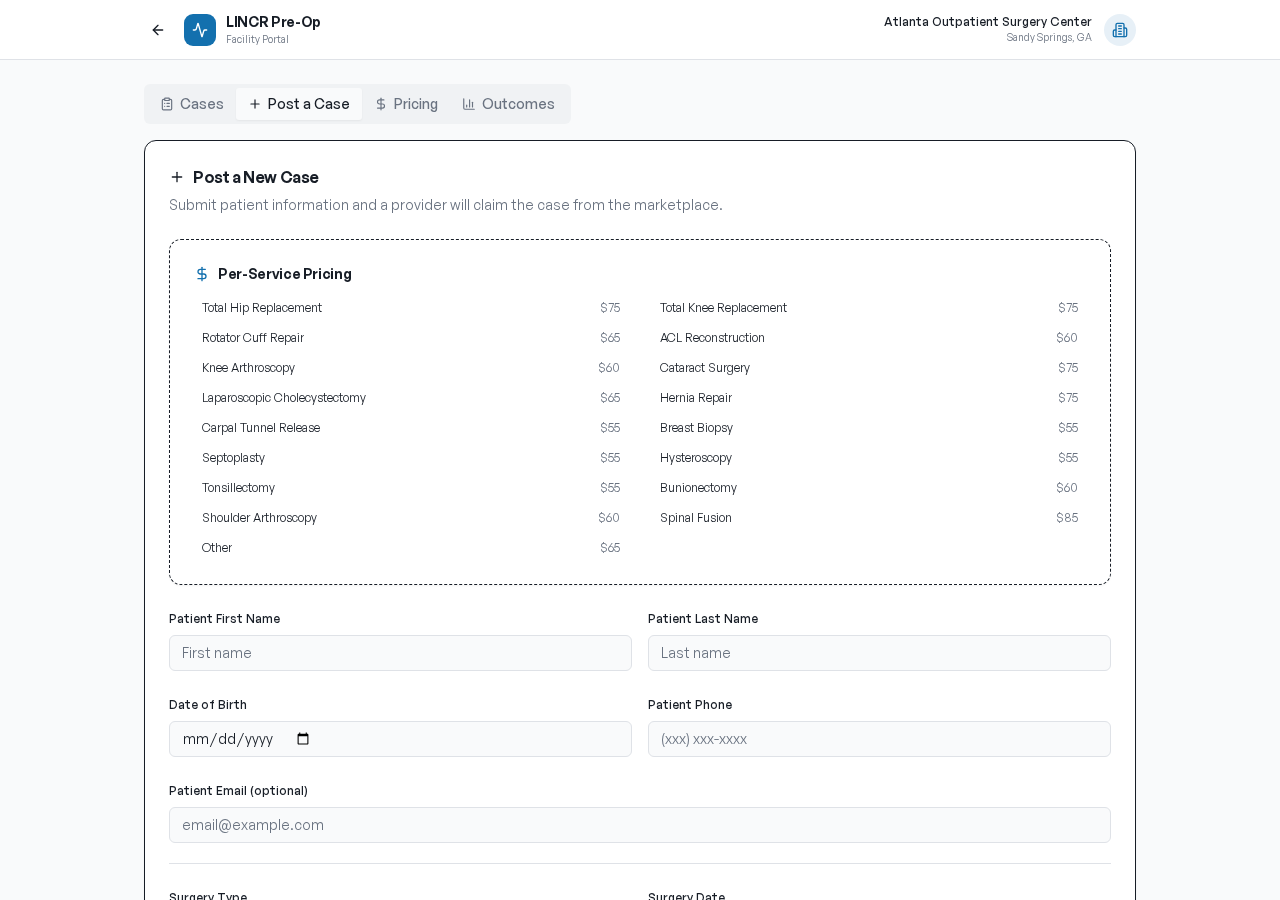Image resolution: width=1280 pixels, height=900 pixels.
Task: Click the Spinal Fusion pricing entry
Action: coord(868,518)
